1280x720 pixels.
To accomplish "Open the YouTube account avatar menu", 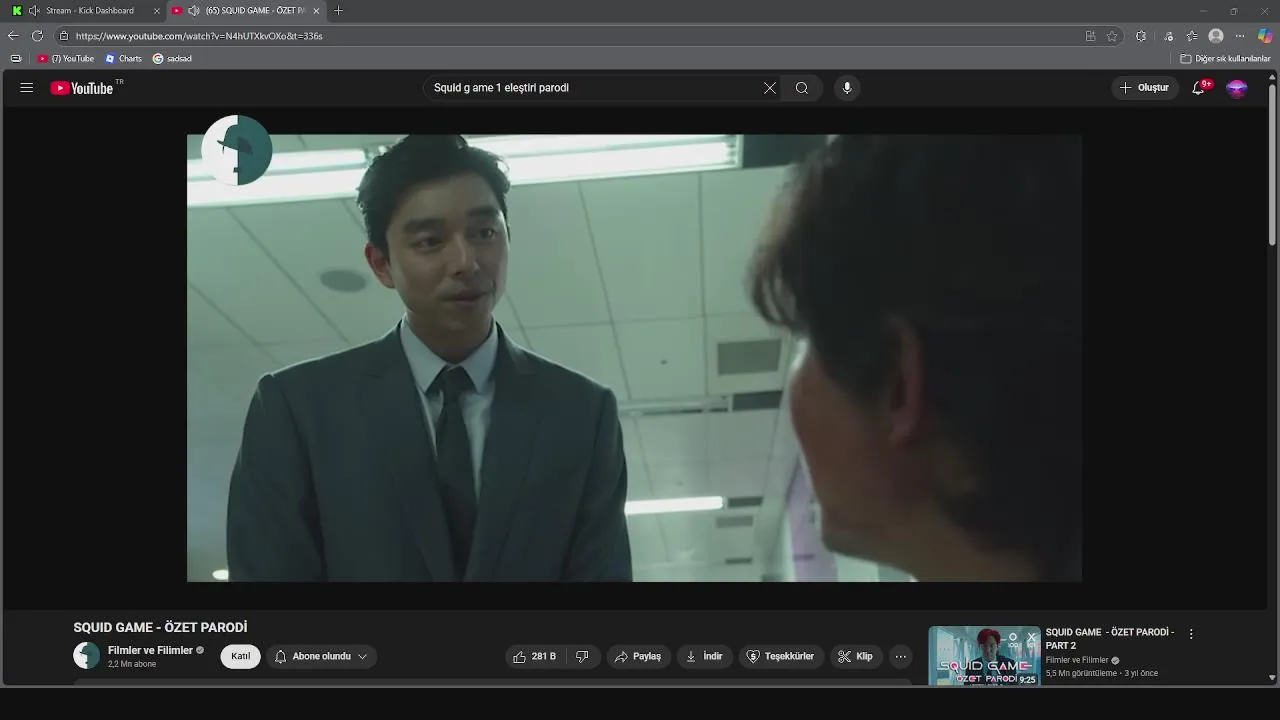I will (1237, 88).
